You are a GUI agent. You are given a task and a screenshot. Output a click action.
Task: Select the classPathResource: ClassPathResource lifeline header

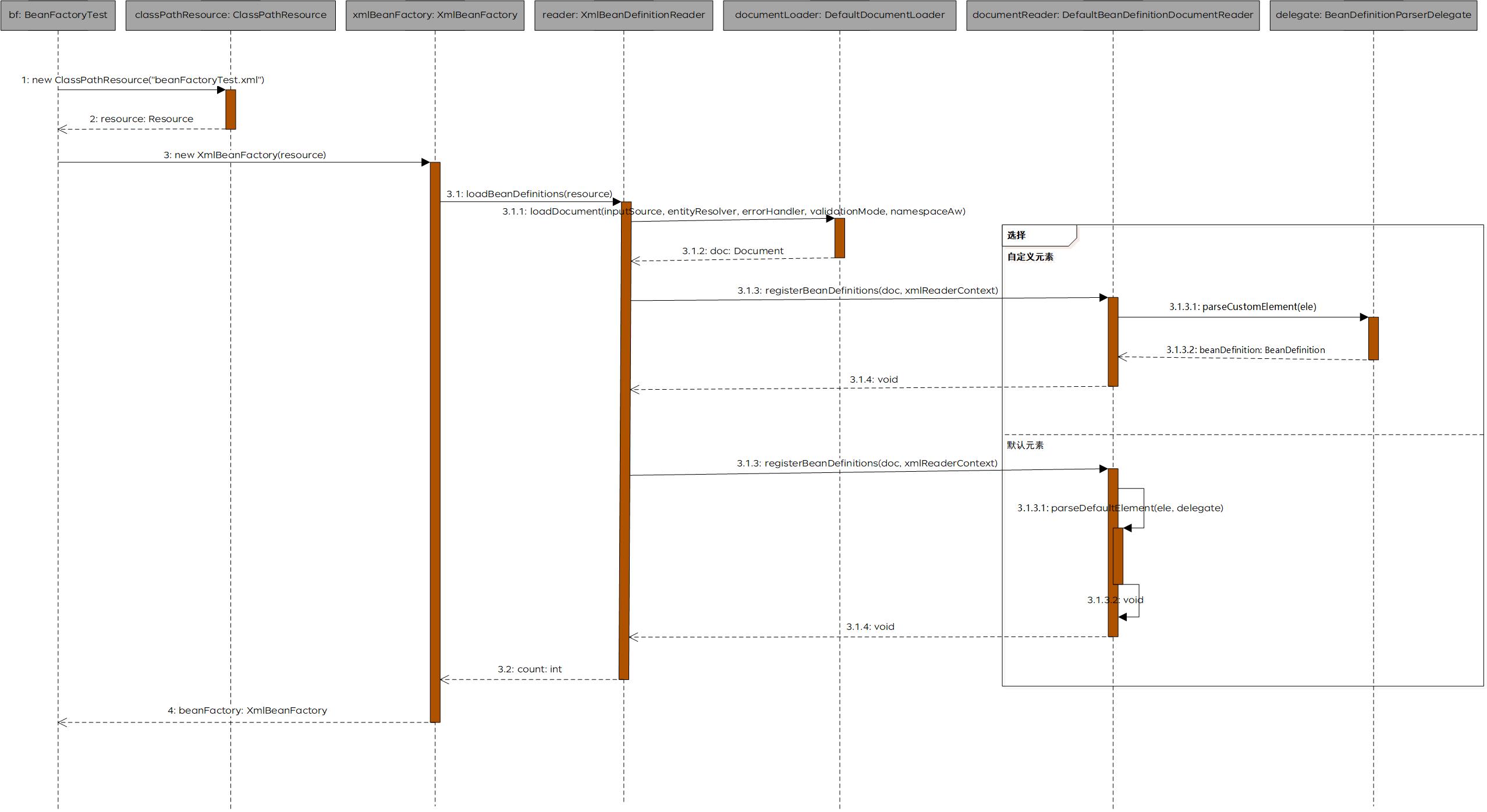(x=230, y=15)
